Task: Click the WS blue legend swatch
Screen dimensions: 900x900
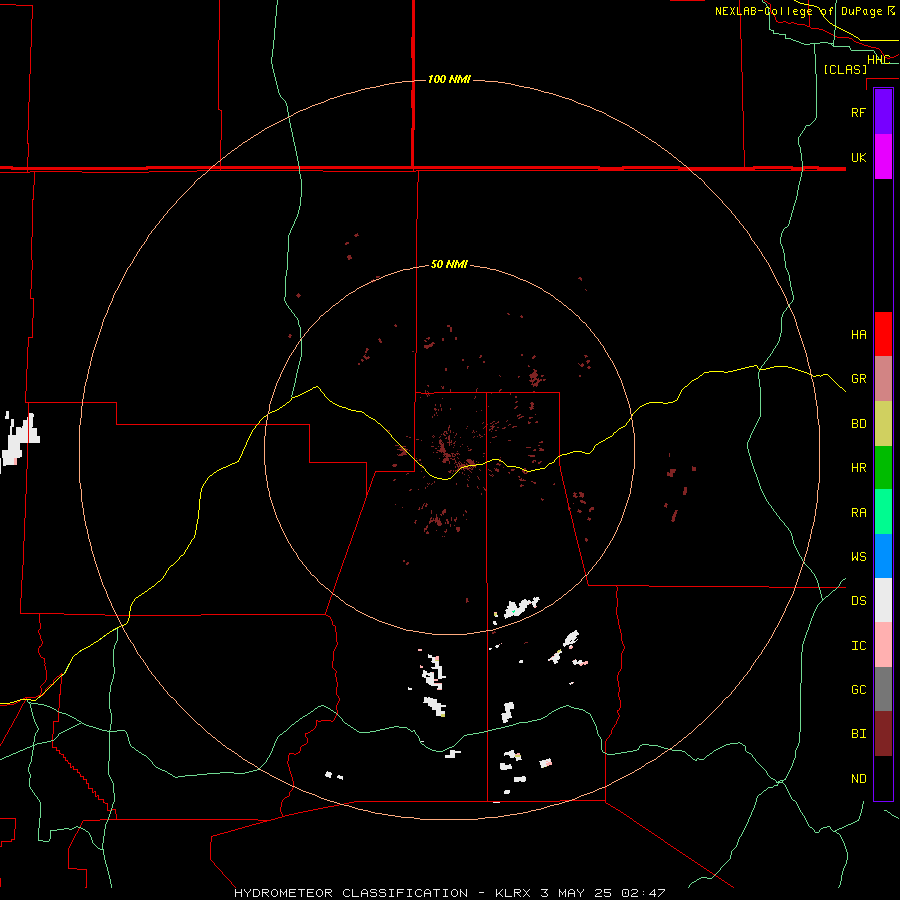Action: tap(883, 556)
